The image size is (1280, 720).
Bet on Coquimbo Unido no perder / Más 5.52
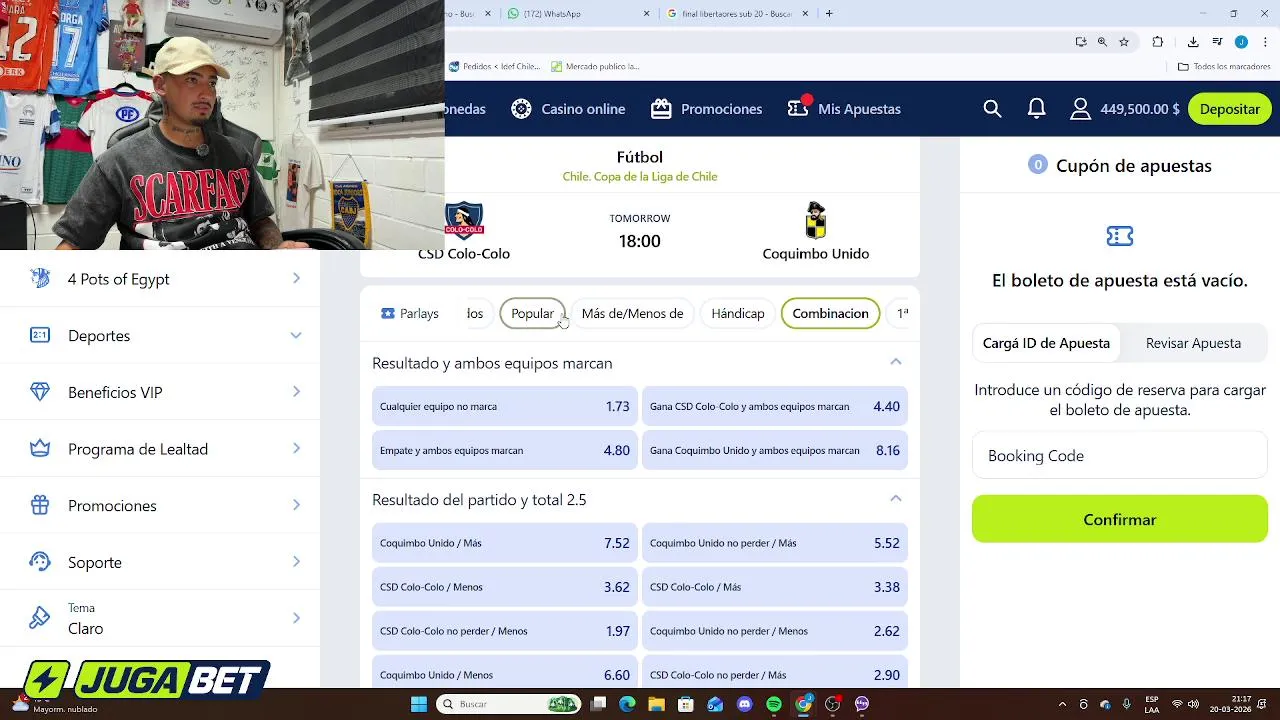775,543
